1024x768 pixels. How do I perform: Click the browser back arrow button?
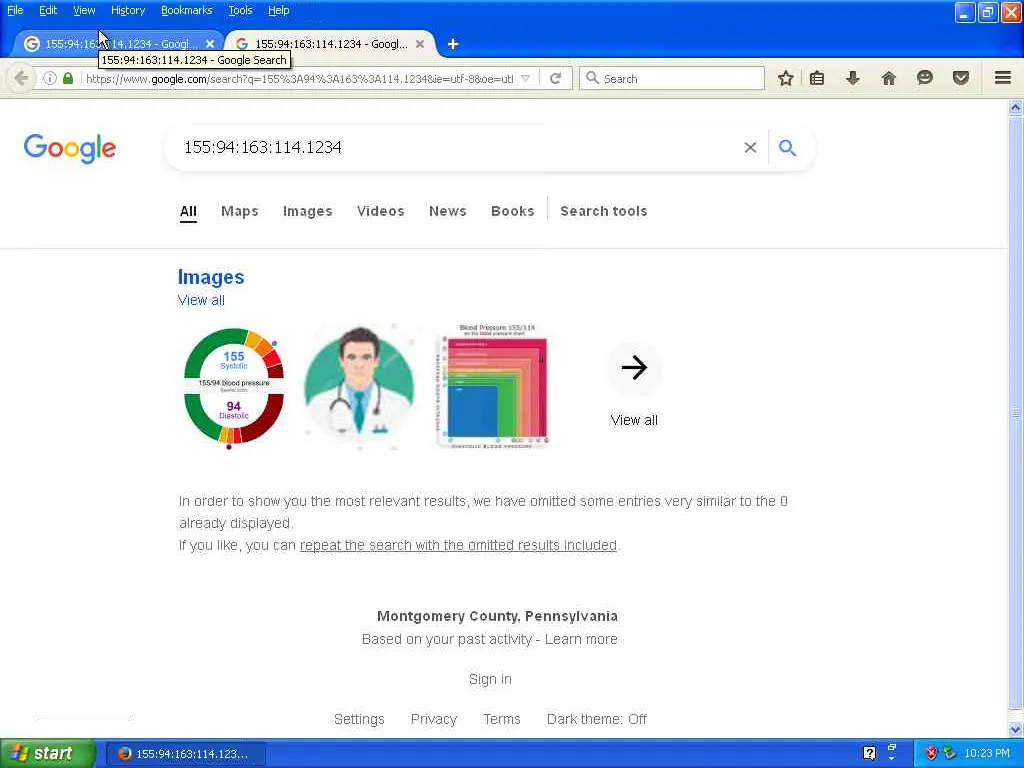21,78
